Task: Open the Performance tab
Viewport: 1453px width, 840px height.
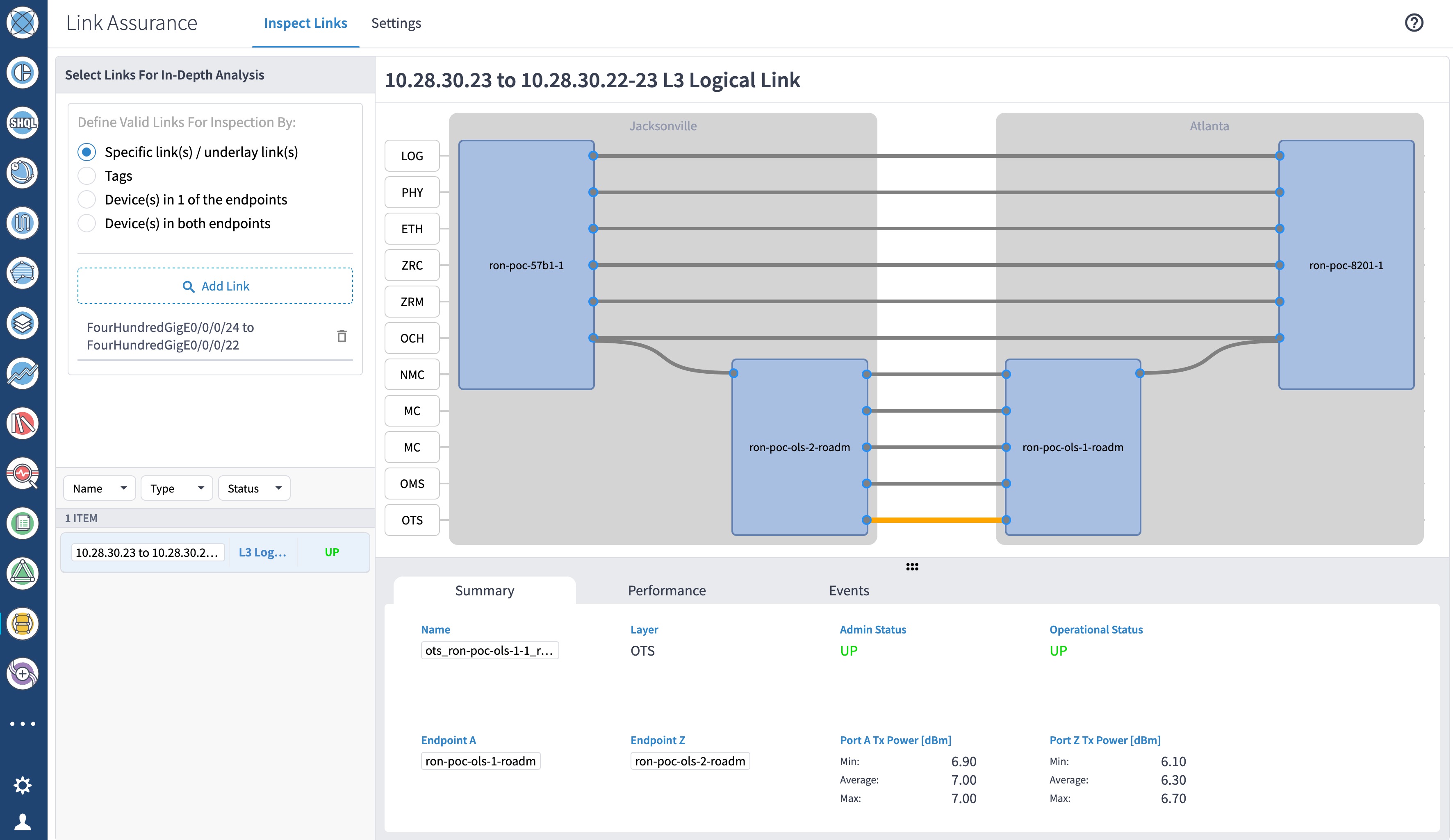Action: pyautogui.click(x=667, y=590)
